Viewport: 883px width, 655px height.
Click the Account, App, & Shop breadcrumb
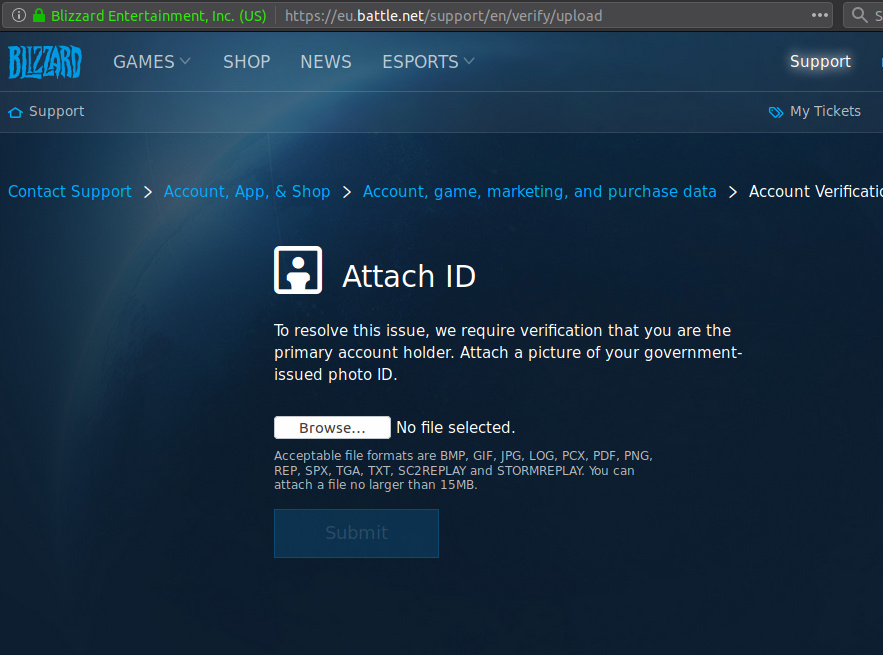click(x=247, y=191)
